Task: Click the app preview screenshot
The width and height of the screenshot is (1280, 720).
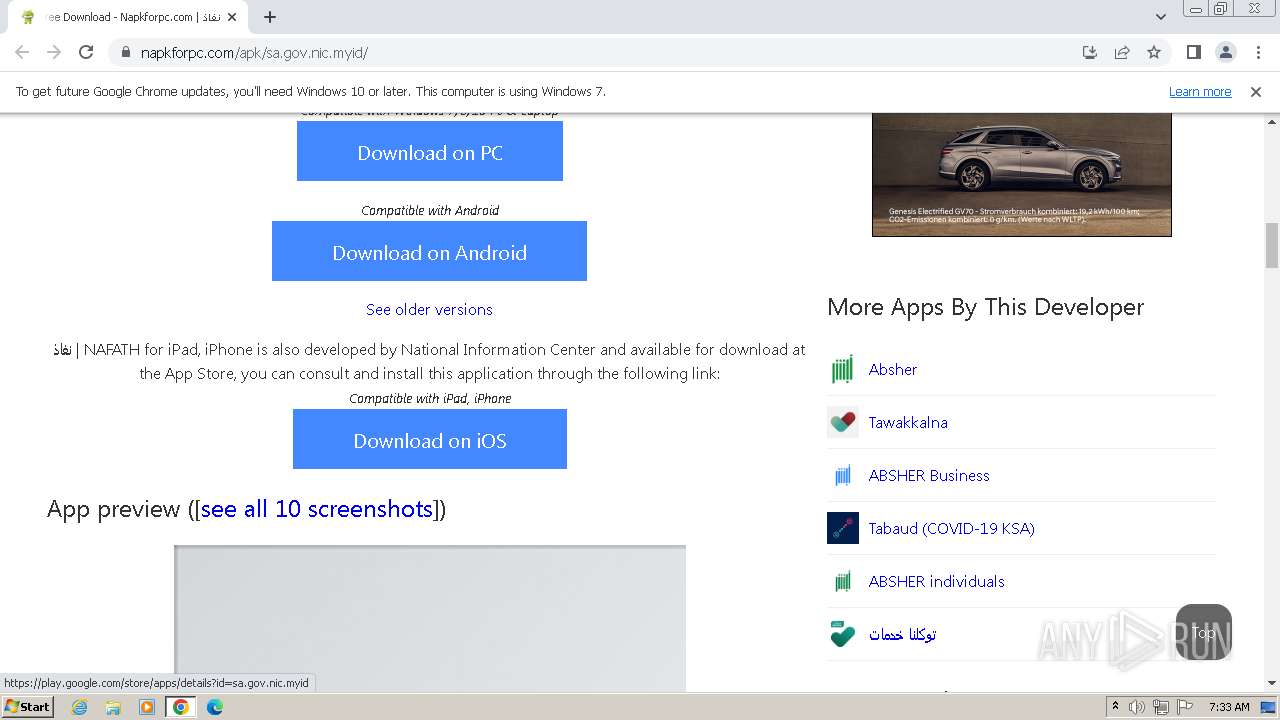Action: click(430, 618)
